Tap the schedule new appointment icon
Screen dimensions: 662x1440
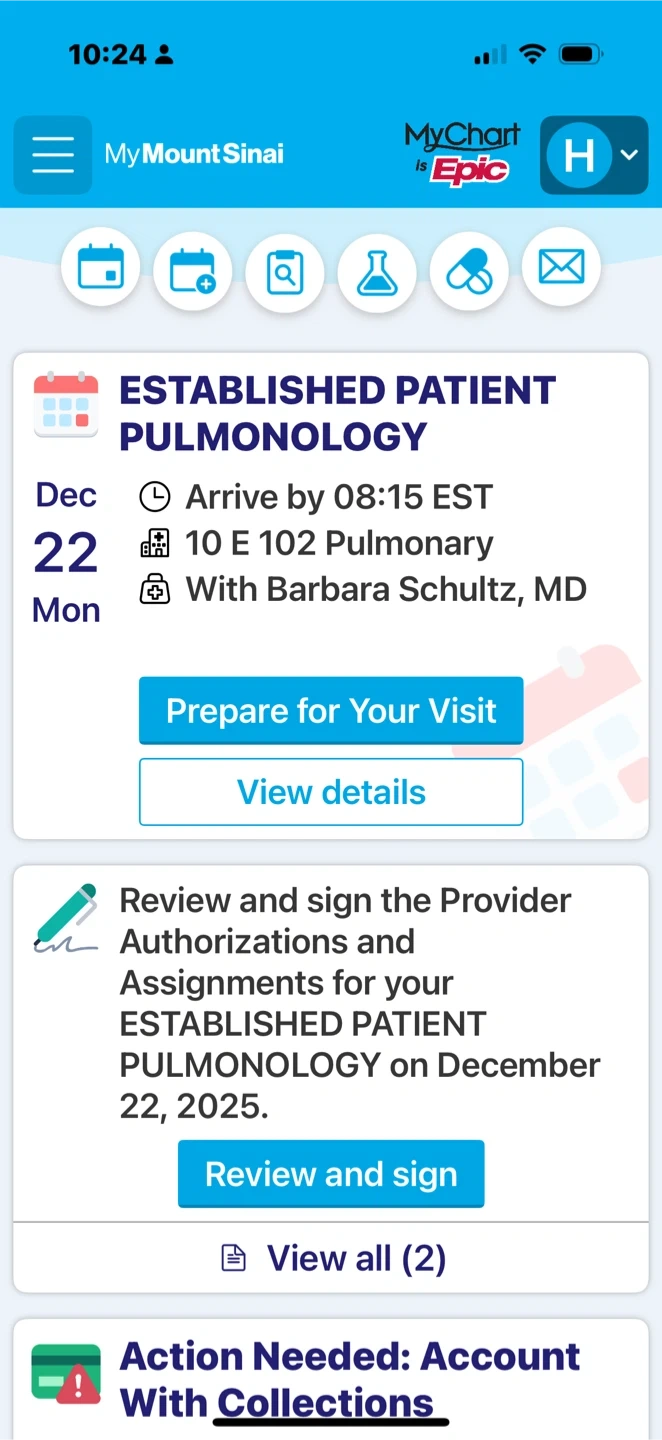[193, 270]
